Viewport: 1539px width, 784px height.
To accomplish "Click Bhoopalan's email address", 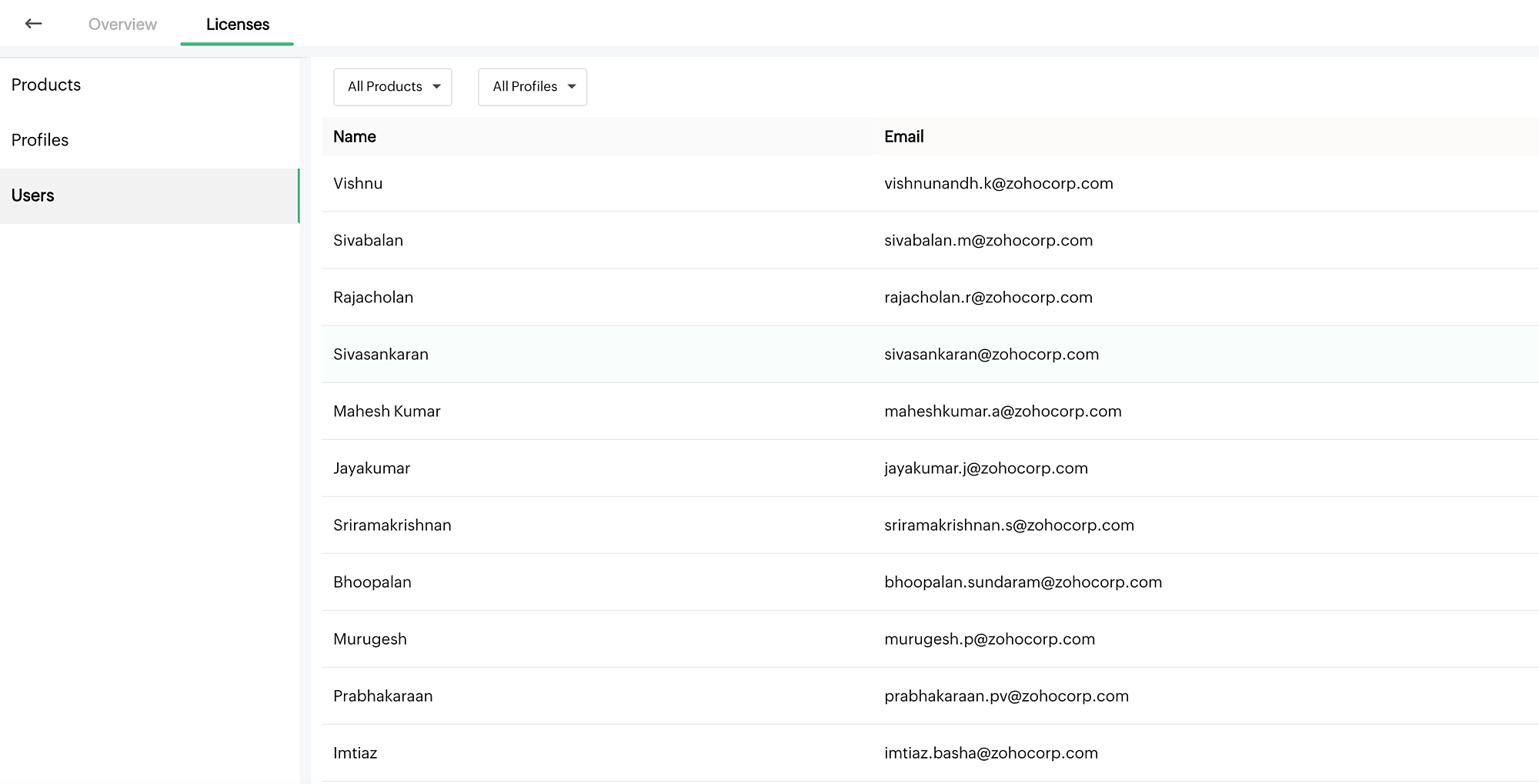I will click(x=1023, y=582).
